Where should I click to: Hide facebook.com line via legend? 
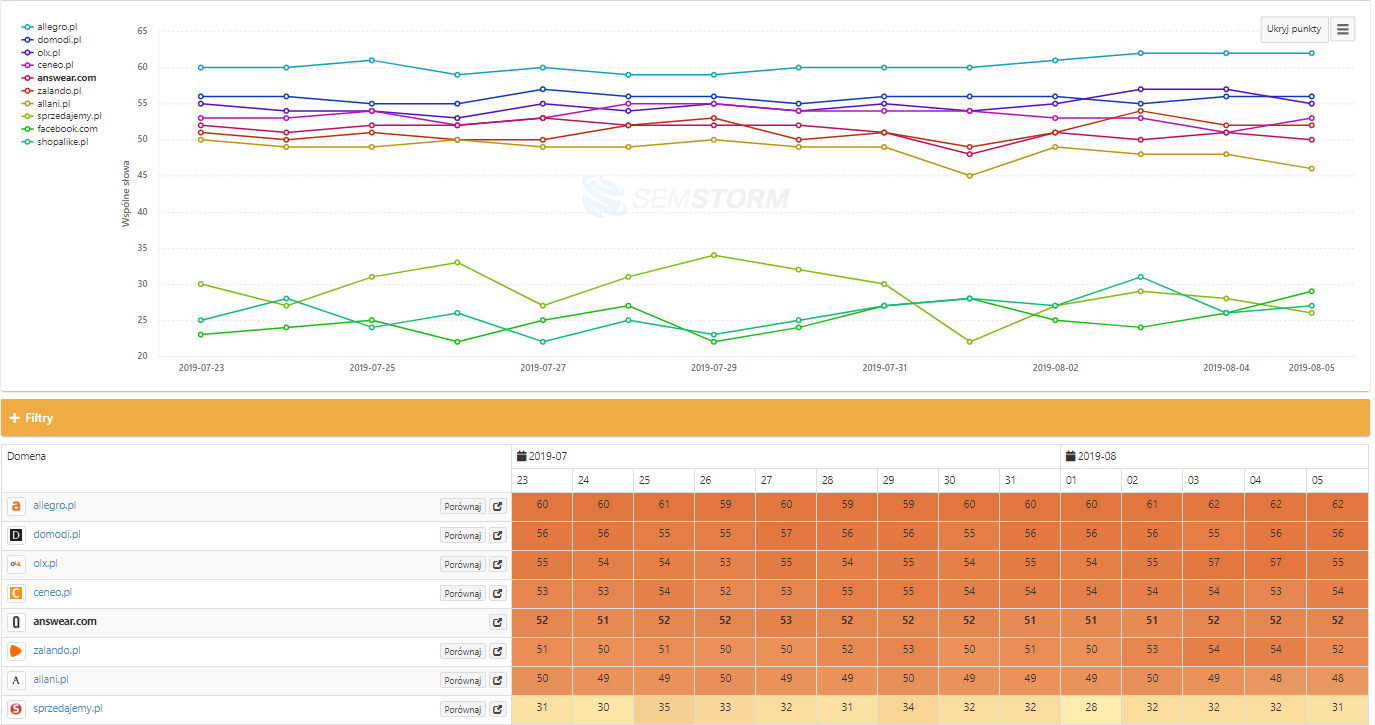click(67, 129)
